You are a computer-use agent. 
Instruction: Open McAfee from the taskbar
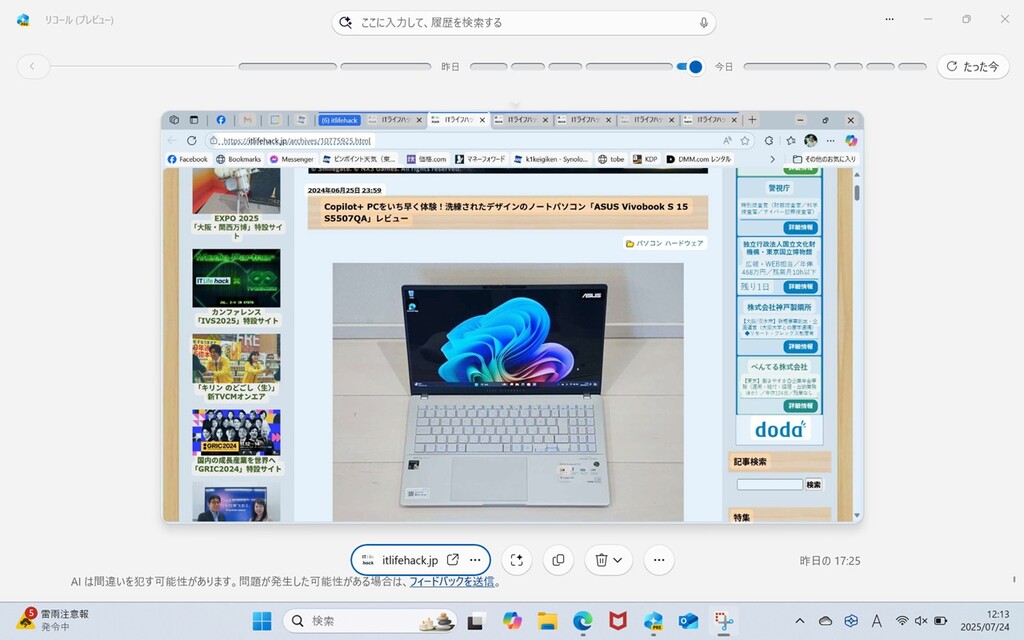[618, 620]
